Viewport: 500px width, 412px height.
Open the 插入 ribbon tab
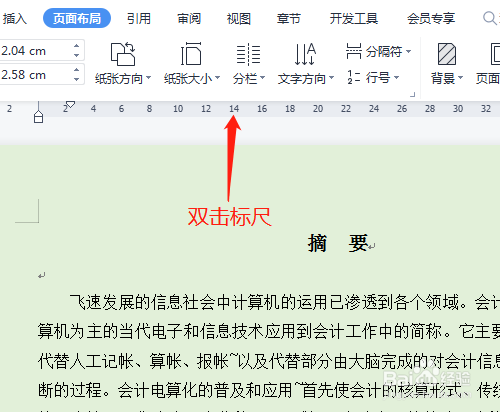[15, 19]
